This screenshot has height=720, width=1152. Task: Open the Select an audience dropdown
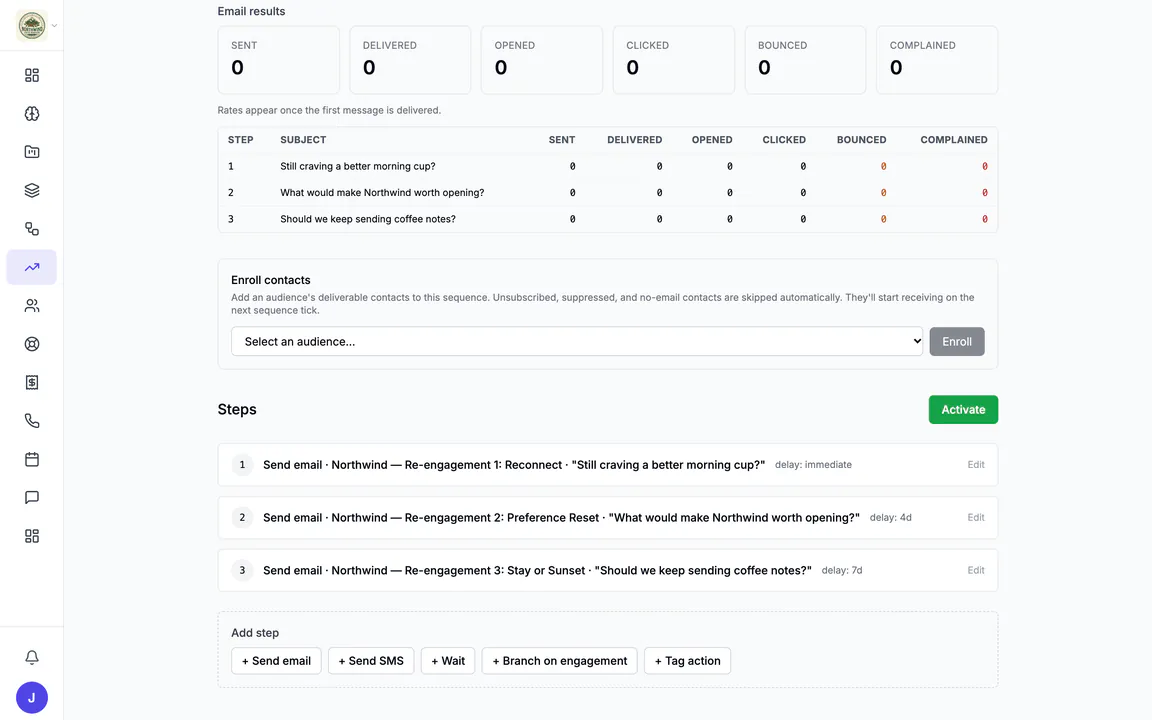(x=577, y=342)
